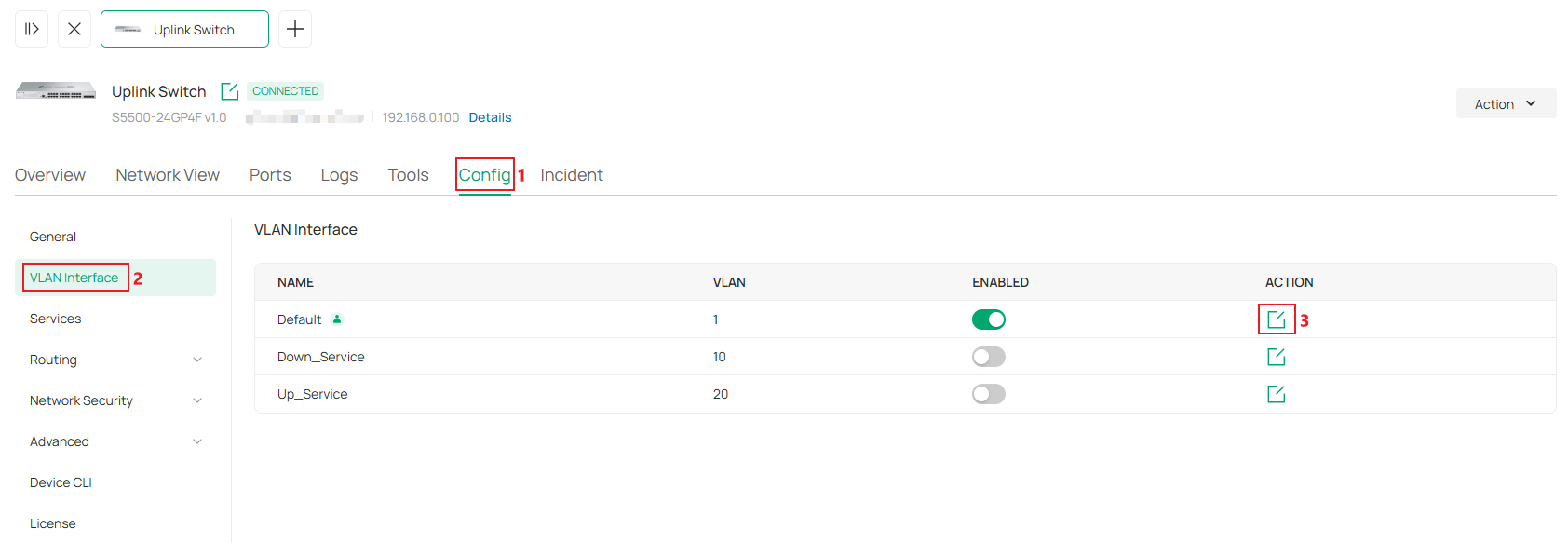Switch to the Ports tab
Screen dimensions: 1568x543
pos(269,174)
